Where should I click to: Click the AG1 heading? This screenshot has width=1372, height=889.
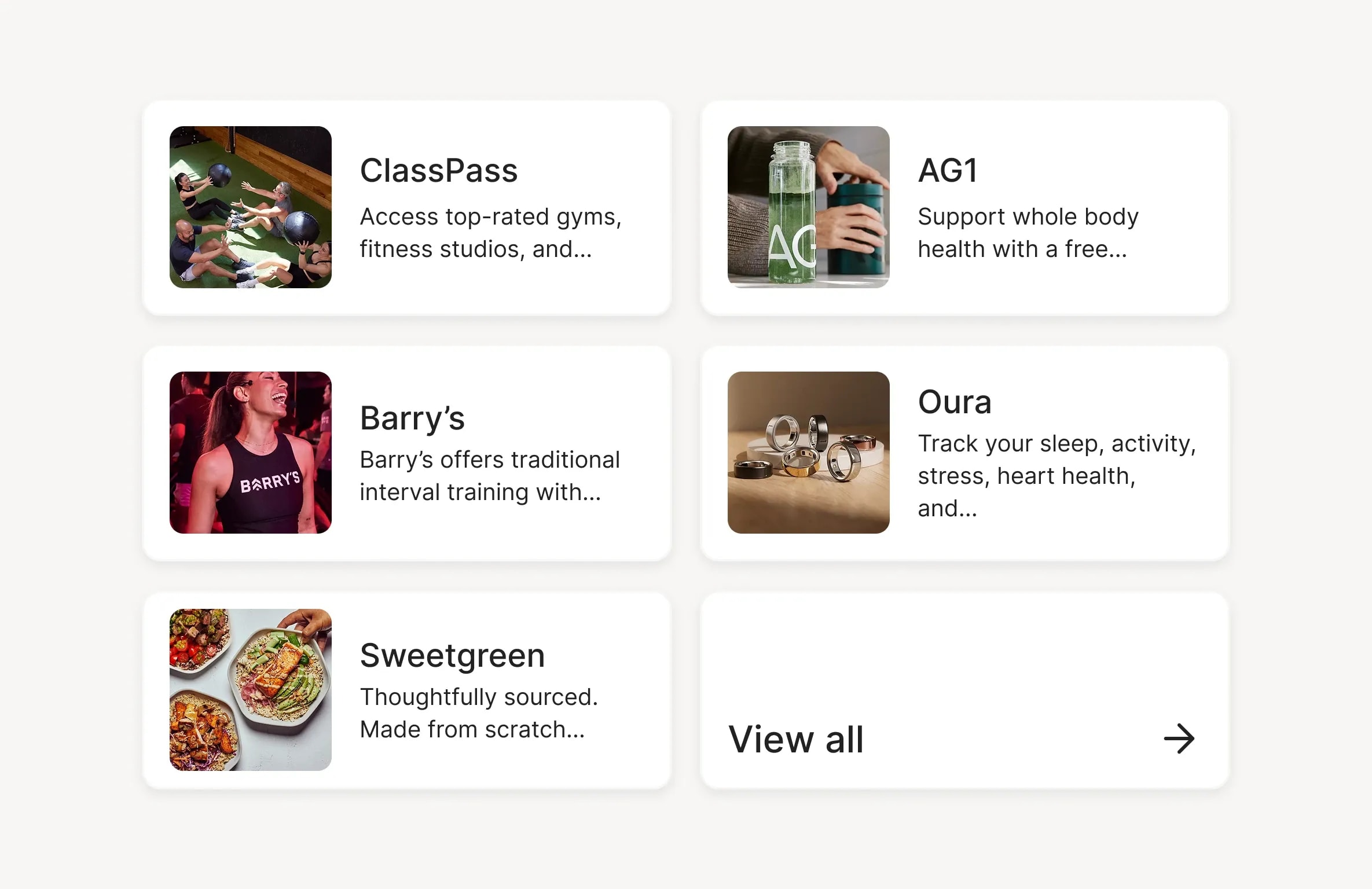coord(948,171)
